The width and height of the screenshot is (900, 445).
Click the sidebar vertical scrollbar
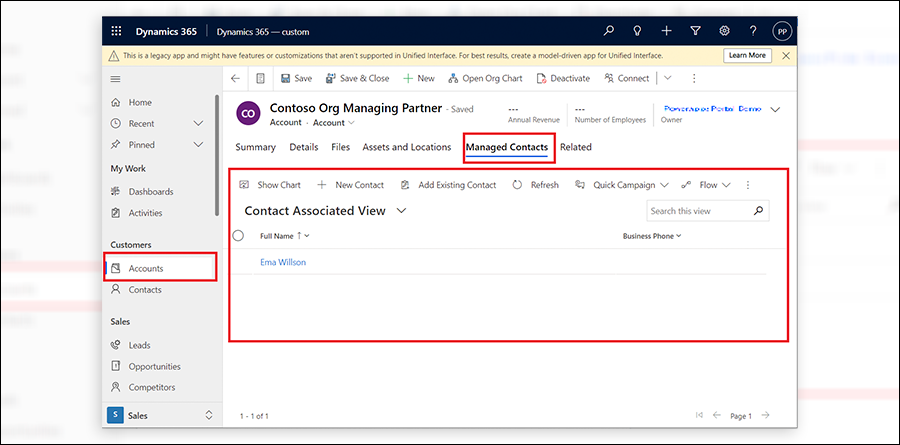coord(216,155)
